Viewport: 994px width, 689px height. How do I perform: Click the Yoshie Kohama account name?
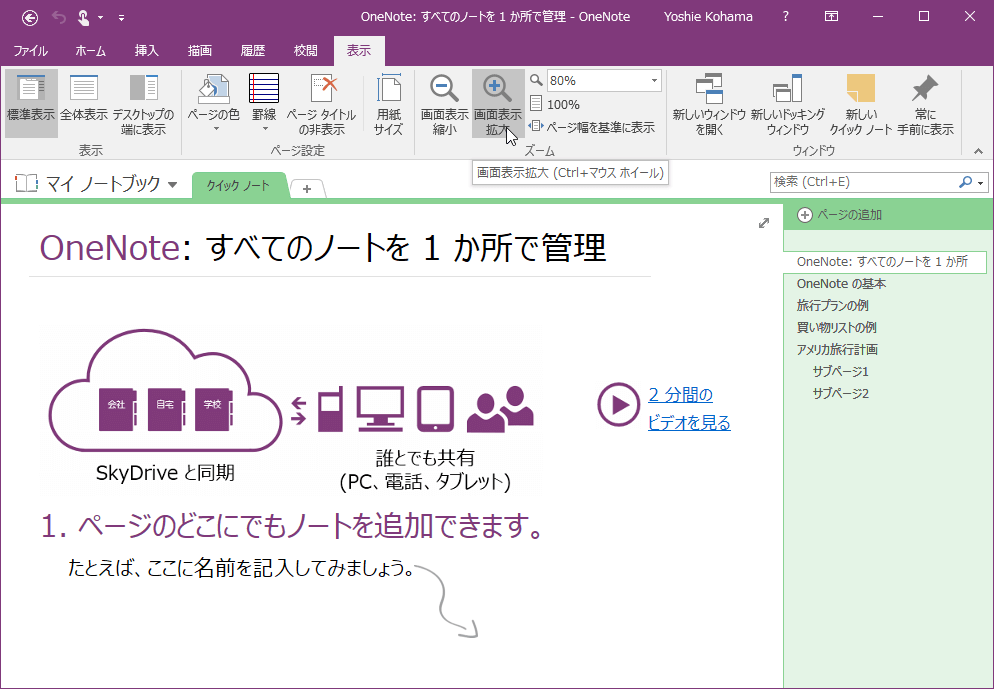pos(708,17)
